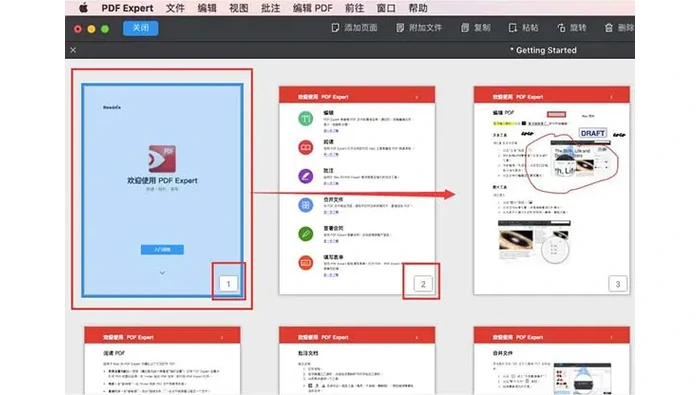The width and height of the screenshot is (700, 395).
Task: Open the 前往 menu
Action: pos(354,8)
